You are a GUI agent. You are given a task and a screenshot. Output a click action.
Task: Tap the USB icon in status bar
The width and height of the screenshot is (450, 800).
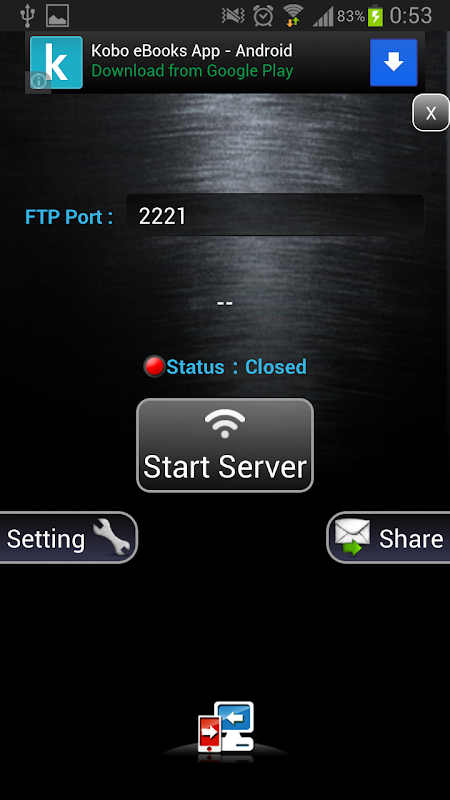pos(27,16)
